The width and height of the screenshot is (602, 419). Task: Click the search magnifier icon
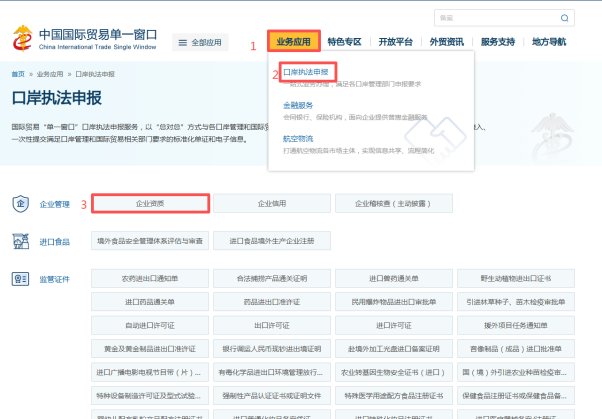click(564, 18)
